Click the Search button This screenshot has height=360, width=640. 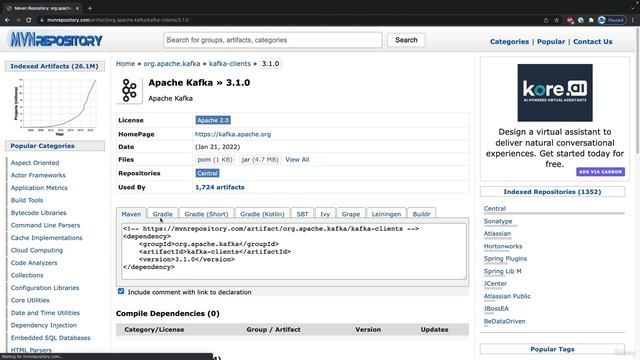point(406,40)
